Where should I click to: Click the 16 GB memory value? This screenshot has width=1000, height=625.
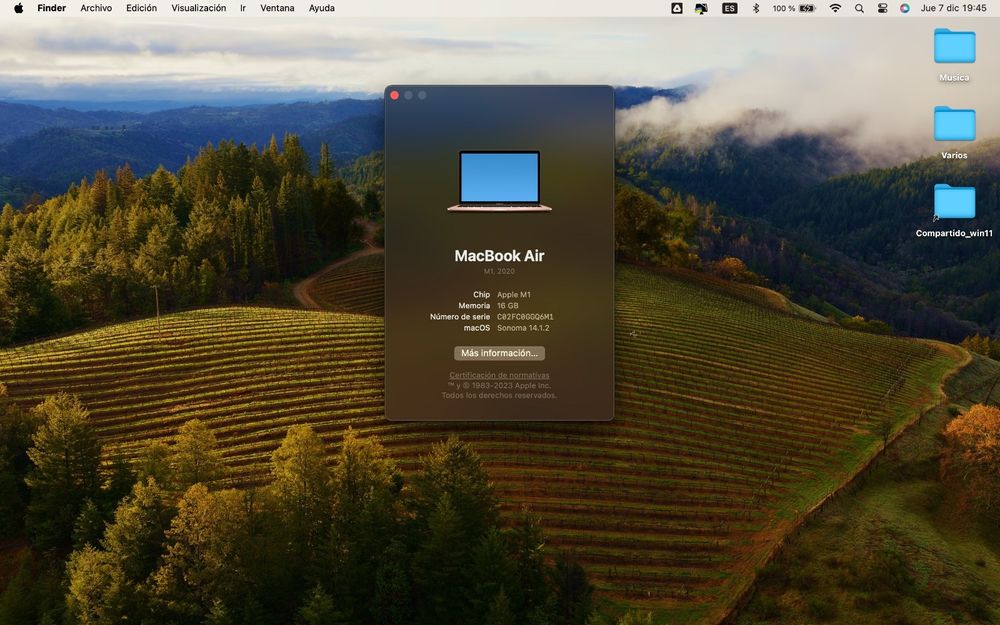click(x=508, y=305)
